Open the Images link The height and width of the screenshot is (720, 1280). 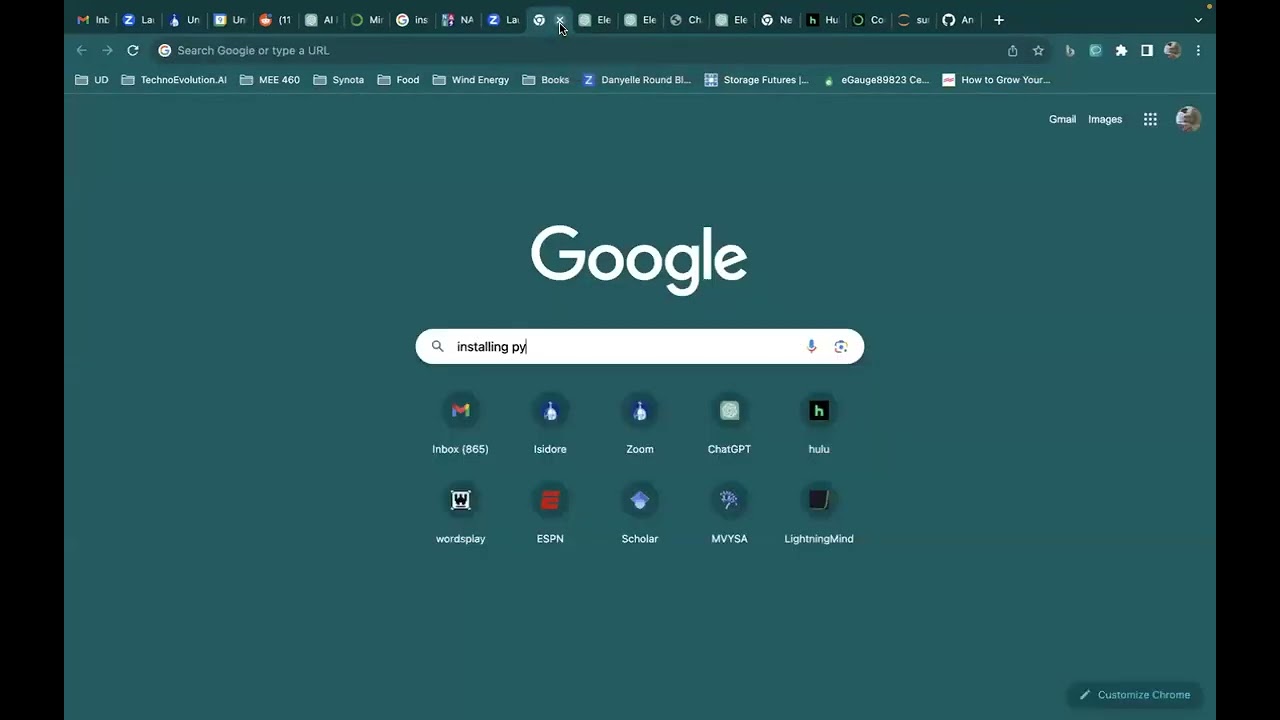pos(1105,119)
